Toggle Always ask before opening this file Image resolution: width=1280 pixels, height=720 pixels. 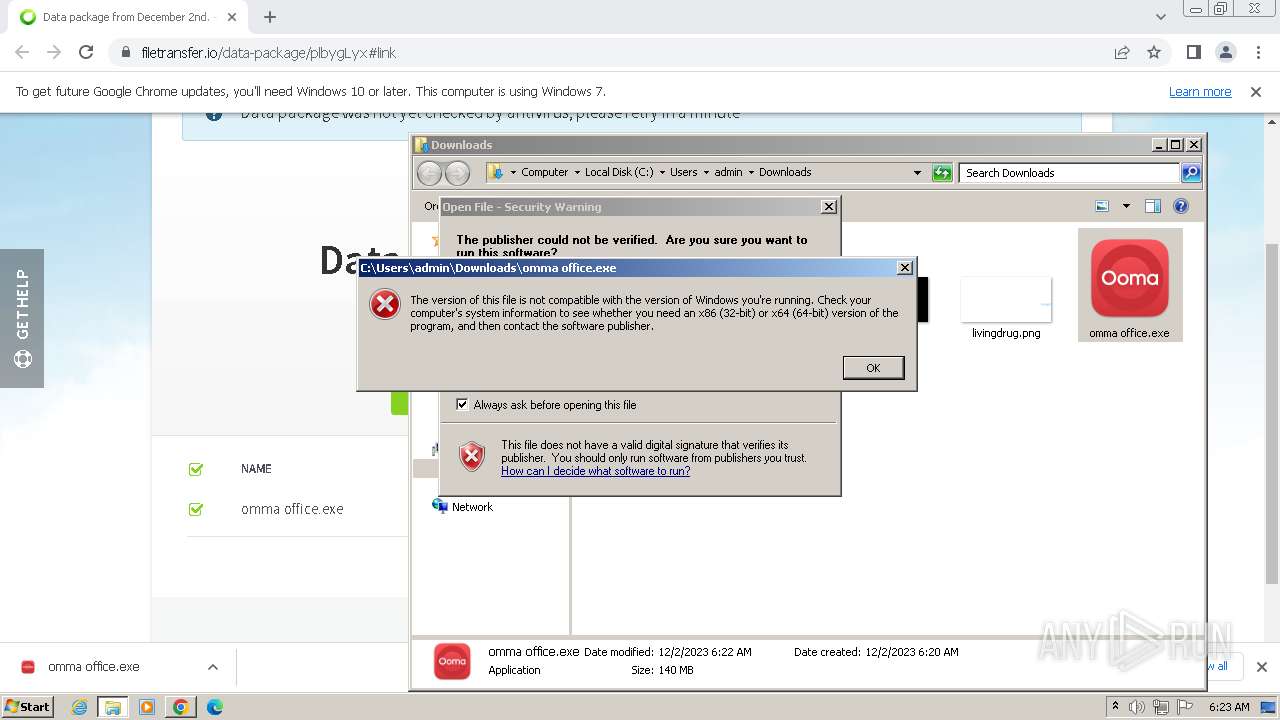pos(462,404)
